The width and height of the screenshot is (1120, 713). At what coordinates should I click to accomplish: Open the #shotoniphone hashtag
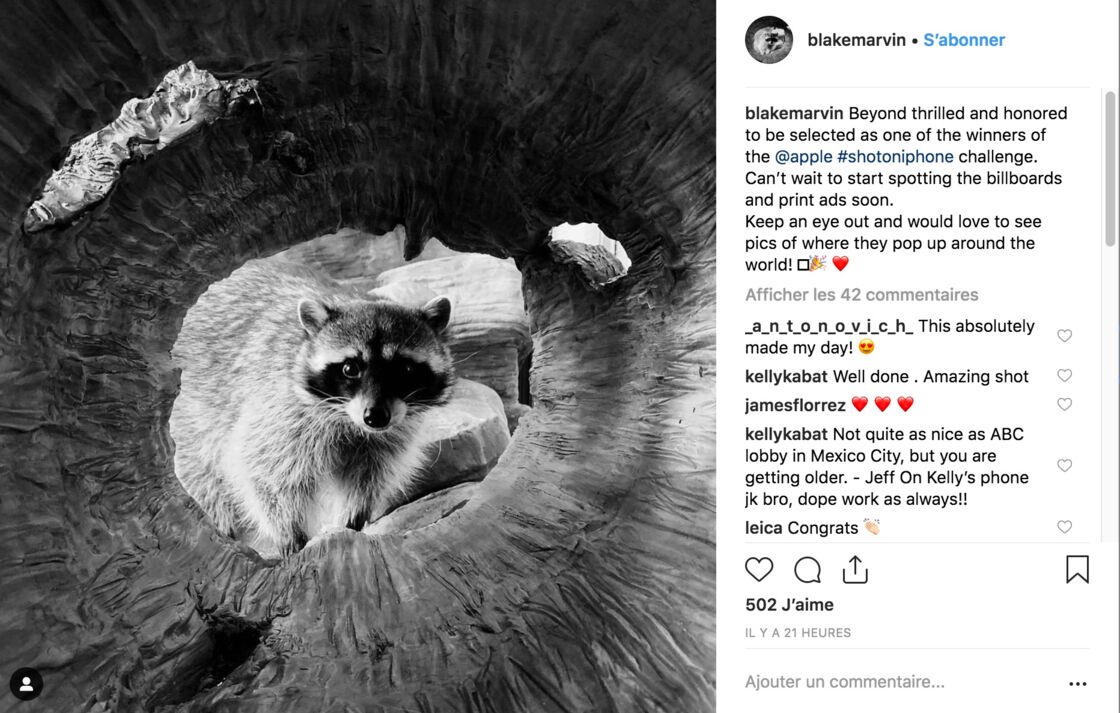tap(895, 156)
